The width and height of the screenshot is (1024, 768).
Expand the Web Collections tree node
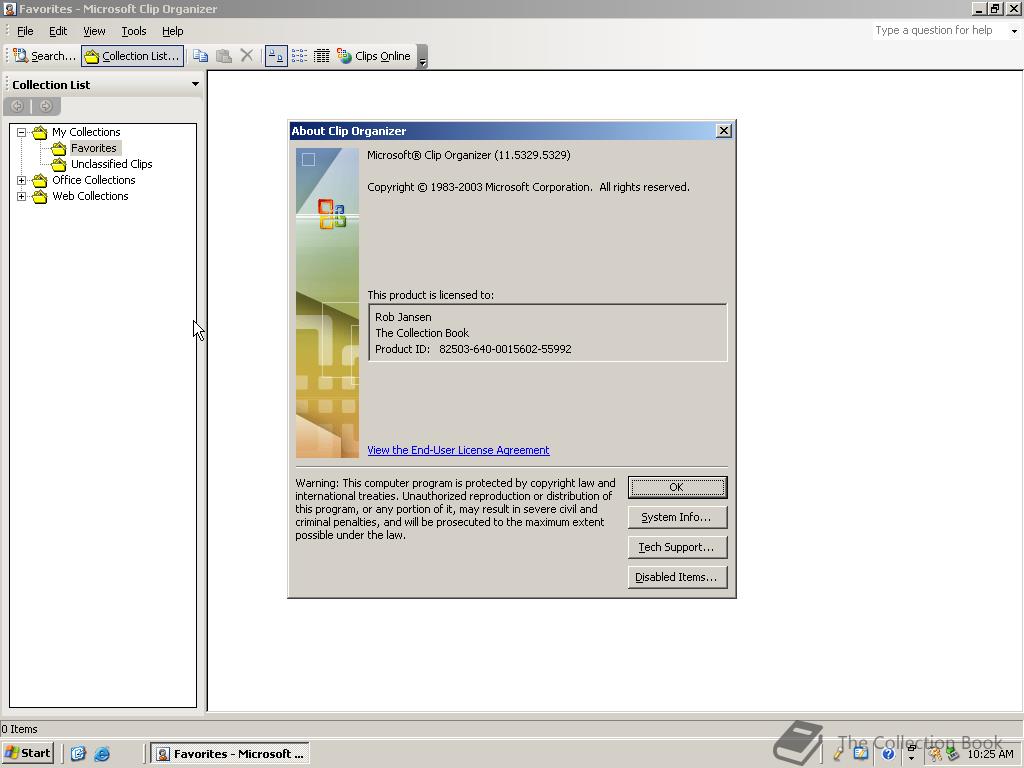tap(22, 196)
